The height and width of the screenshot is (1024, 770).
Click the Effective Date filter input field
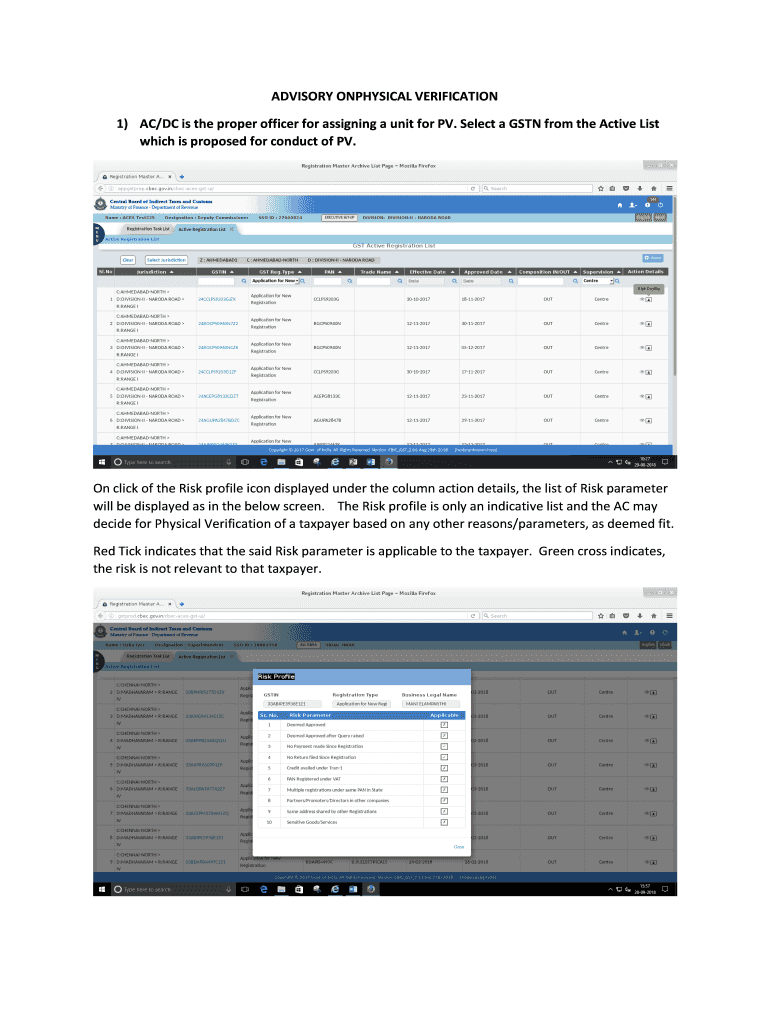[x=425, y=282]
